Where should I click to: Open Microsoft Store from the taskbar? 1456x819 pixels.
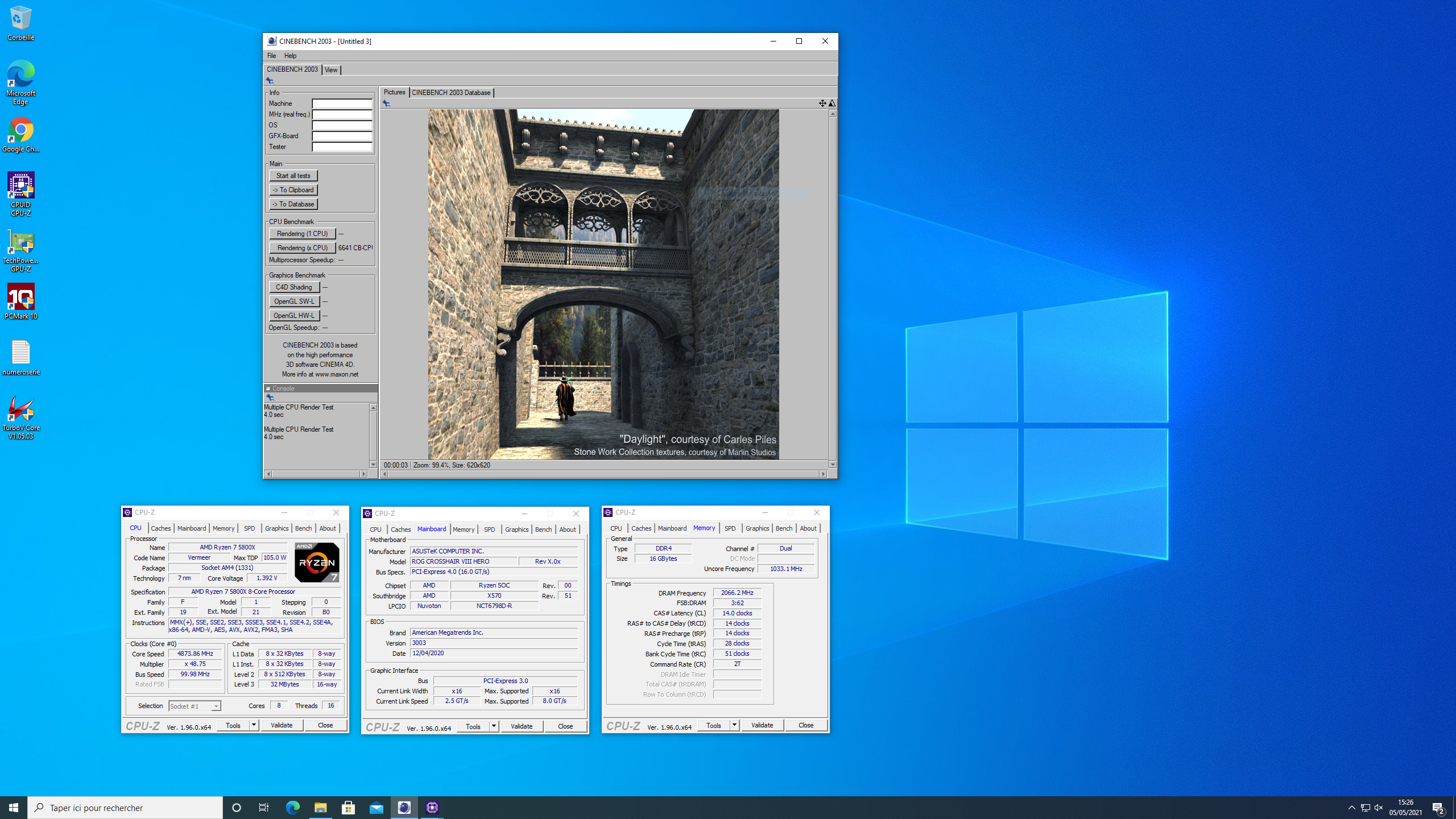348,807
